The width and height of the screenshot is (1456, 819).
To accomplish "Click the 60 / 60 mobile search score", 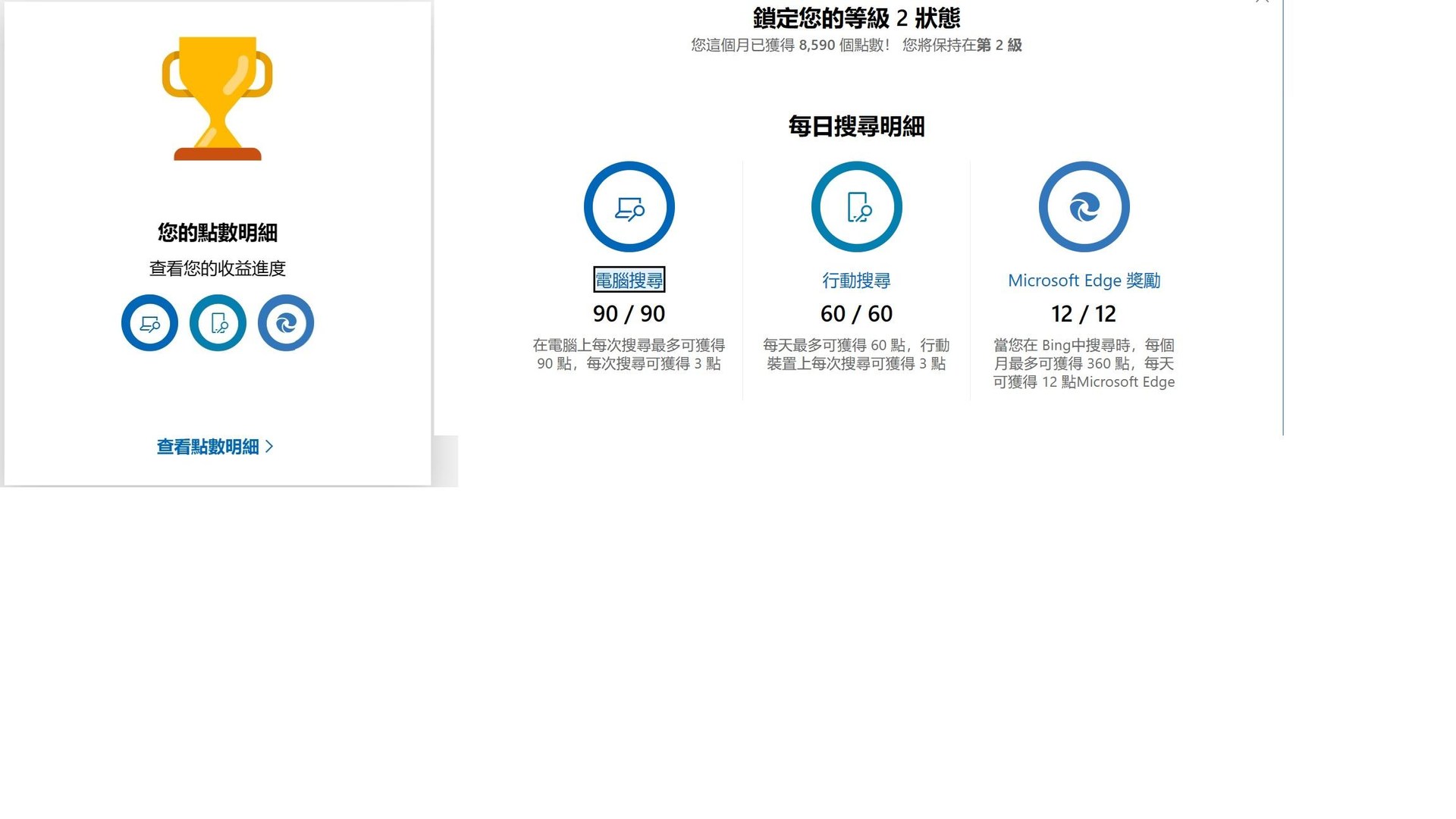I will click(x=856, y=313).
